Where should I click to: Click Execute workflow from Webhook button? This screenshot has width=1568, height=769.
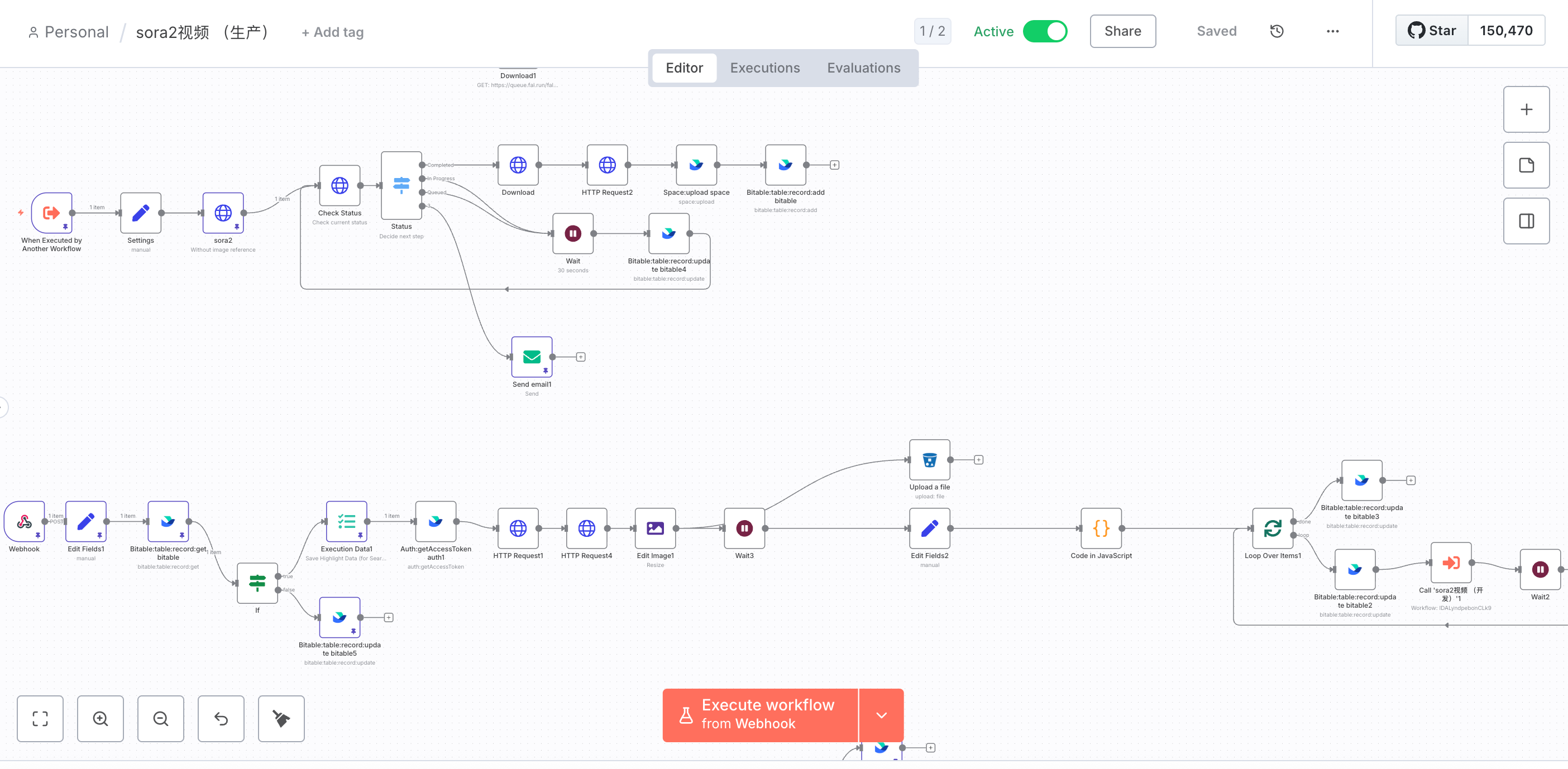tap(759, 715)
